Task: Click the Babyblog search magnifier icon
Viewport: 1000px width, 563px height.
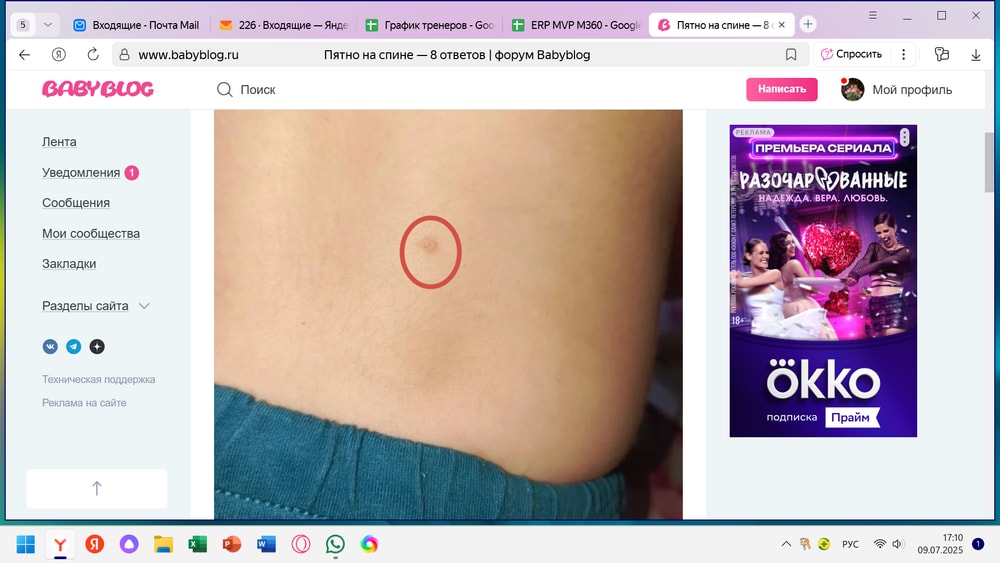Action: click(x=225, y=90)
